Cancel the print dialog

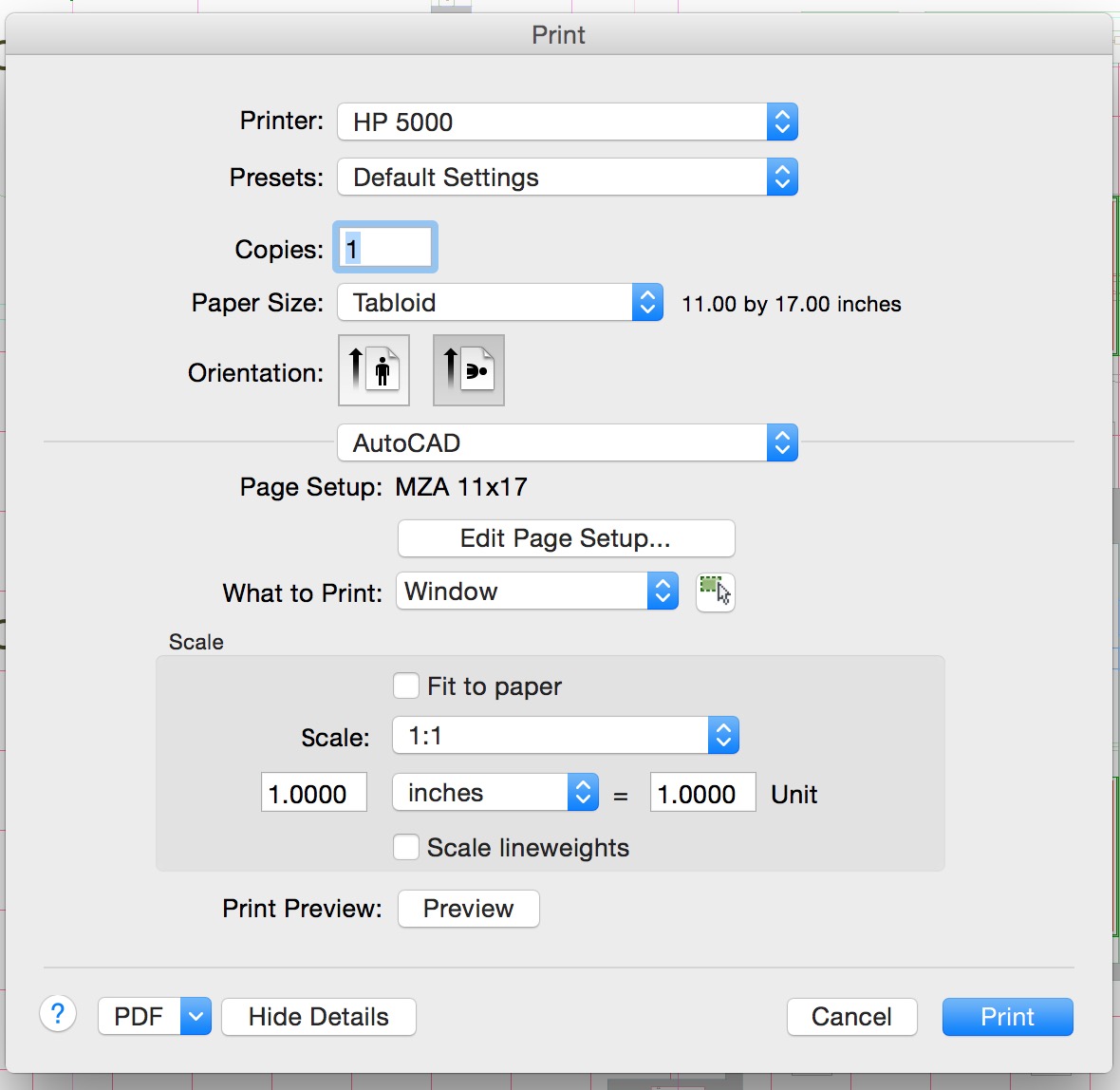click(851, 1017)
